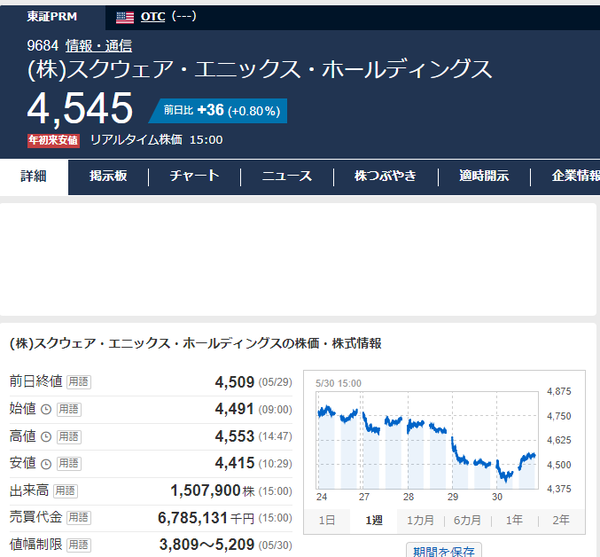The width and height of the screenshot is (600, 557).
Task: Open the 株つぶやき tab
Action: (385, 176)
